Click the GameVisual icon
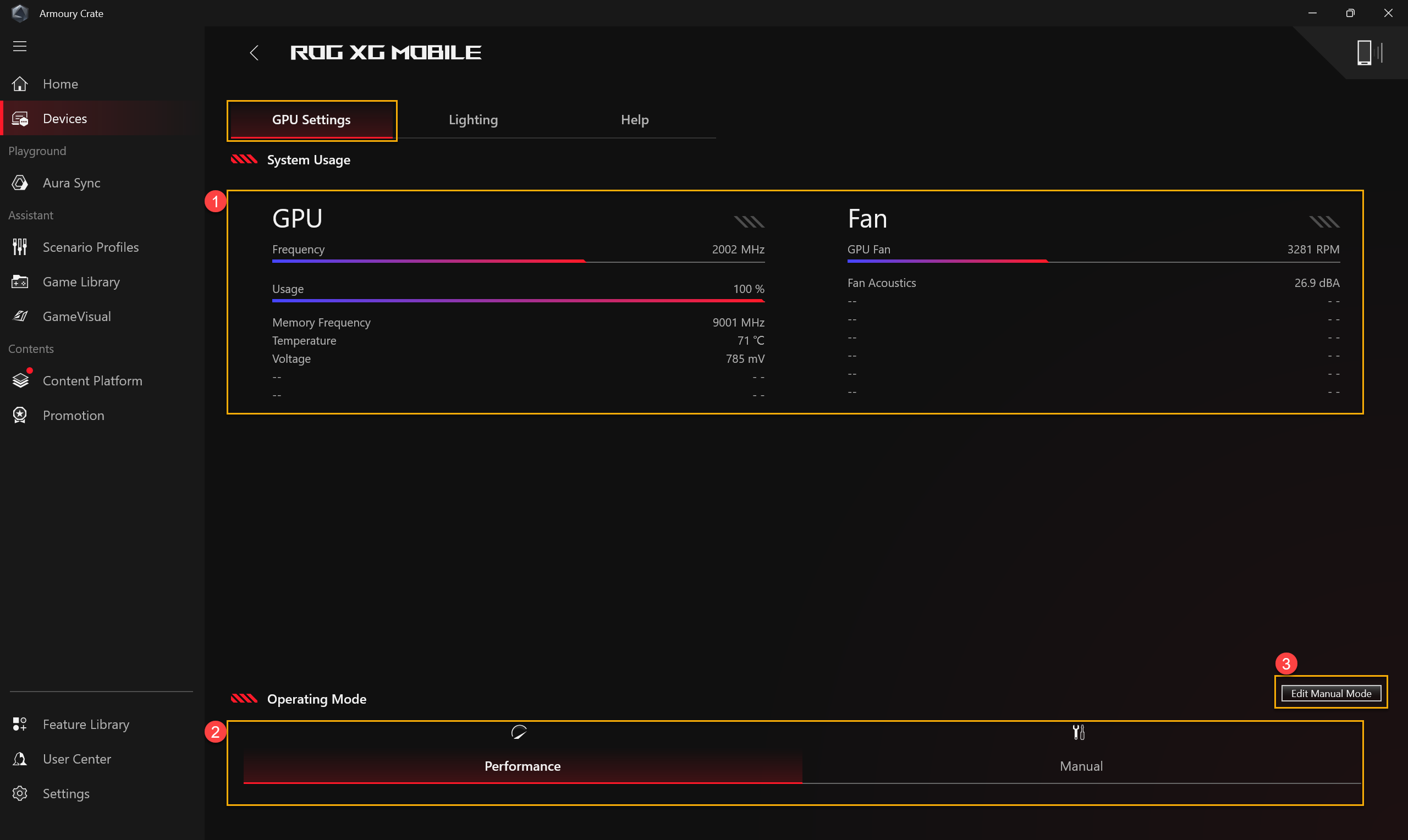The image size is (1408, 840). point(20,317)
